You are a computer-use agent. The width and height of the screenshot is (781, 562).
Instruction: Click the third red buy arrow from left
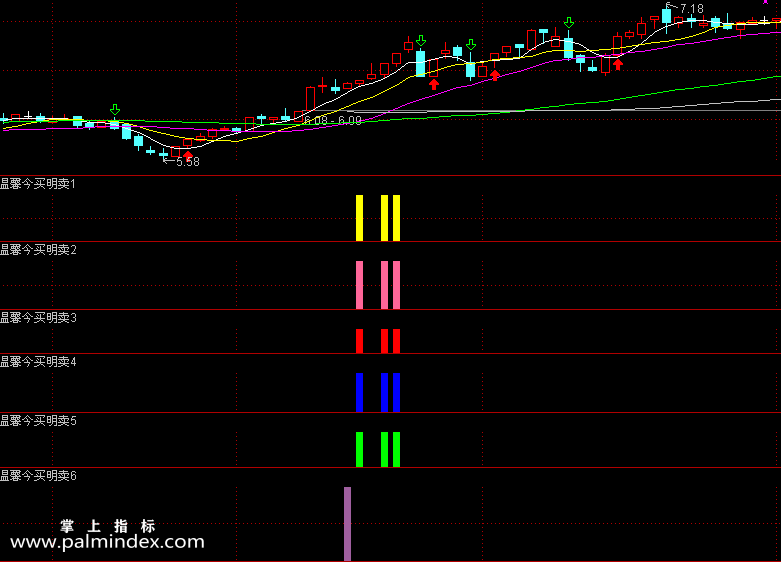coord(495,75)
